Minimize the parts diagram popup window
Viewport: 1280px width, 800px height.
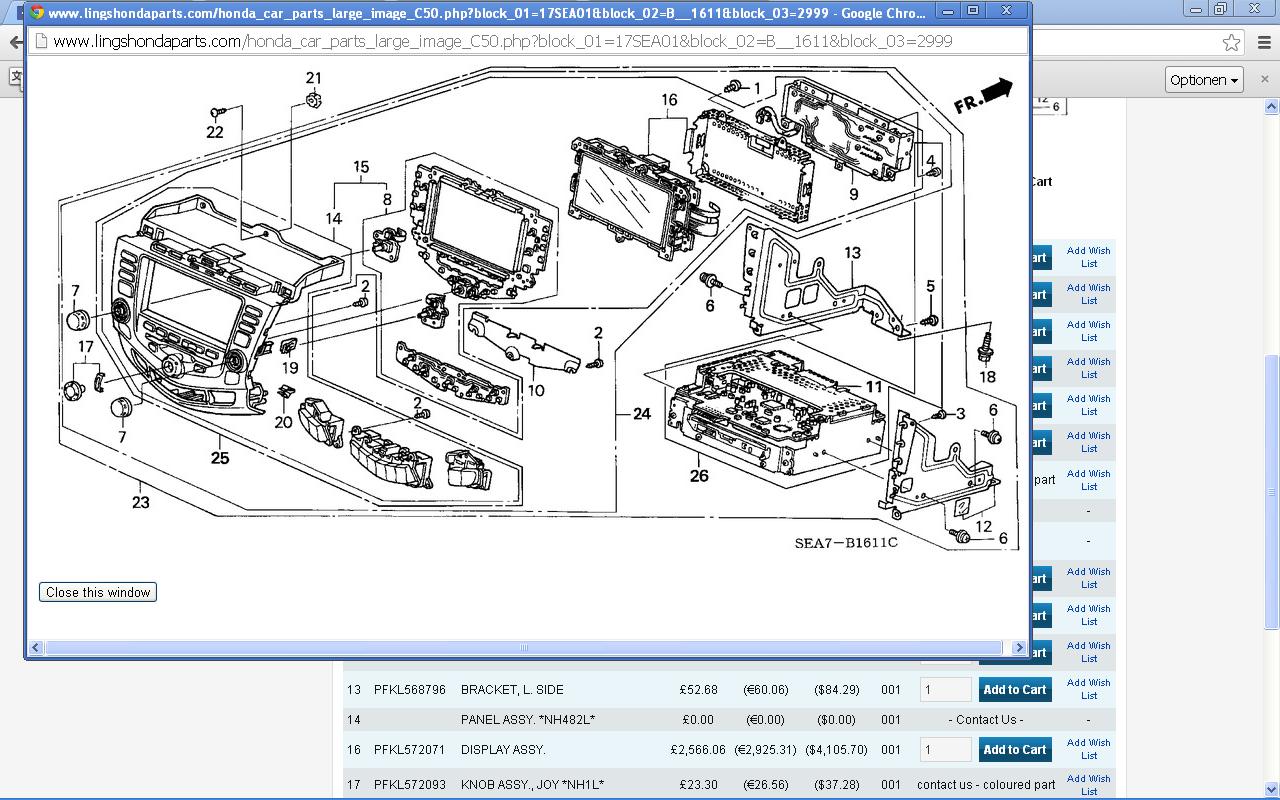click(x=948, y=11)
